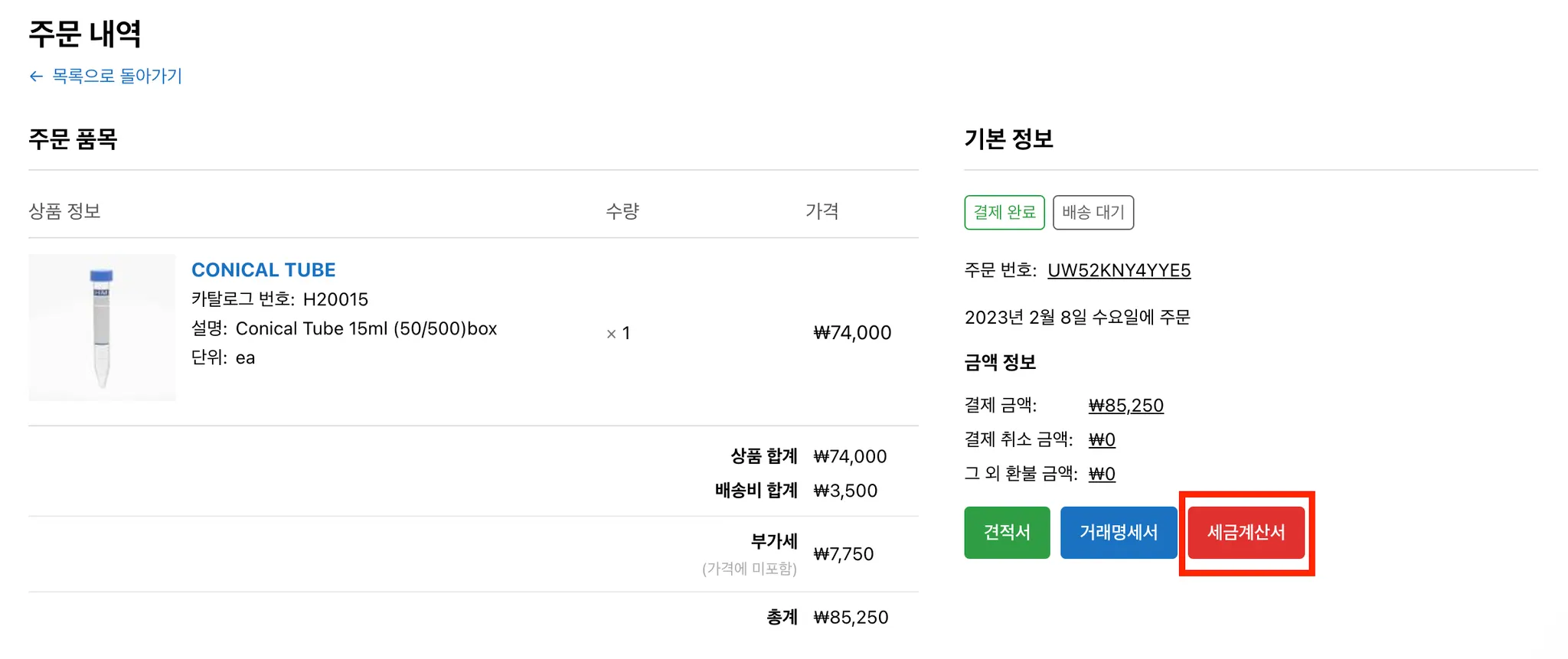Image resolution: width=1568 pixels, height=659 pixels.
Task: Click the green 결제 완료 status badge
Action: click(1004, 212)
